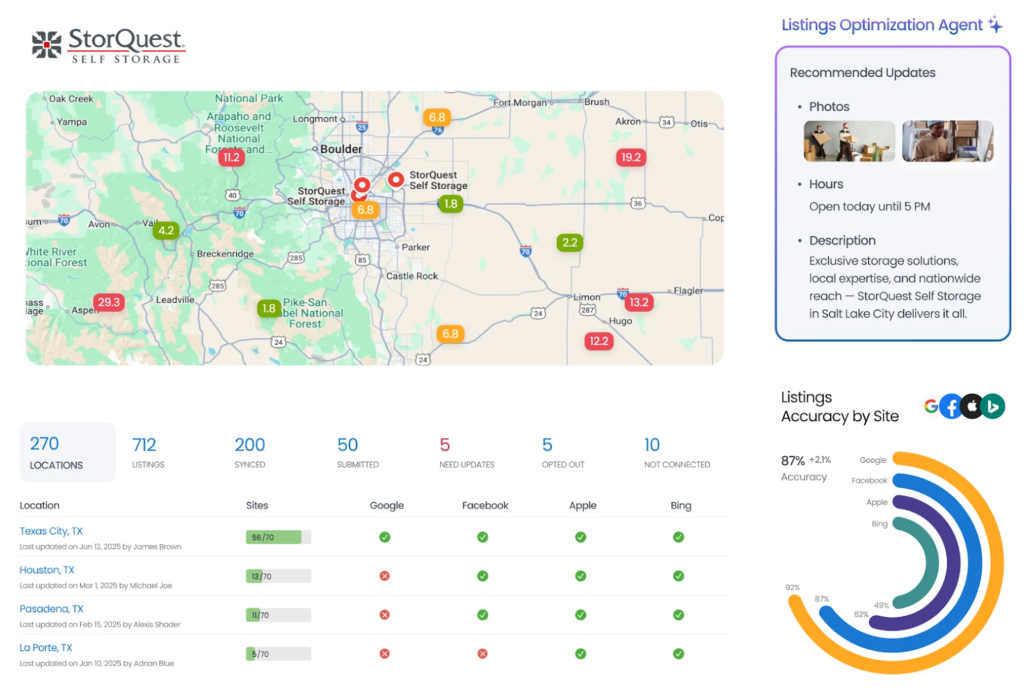Select the 6.8 orange cluster marker near Boulder
Viewport: 1024px width, 692px height.
pos(366,210)
